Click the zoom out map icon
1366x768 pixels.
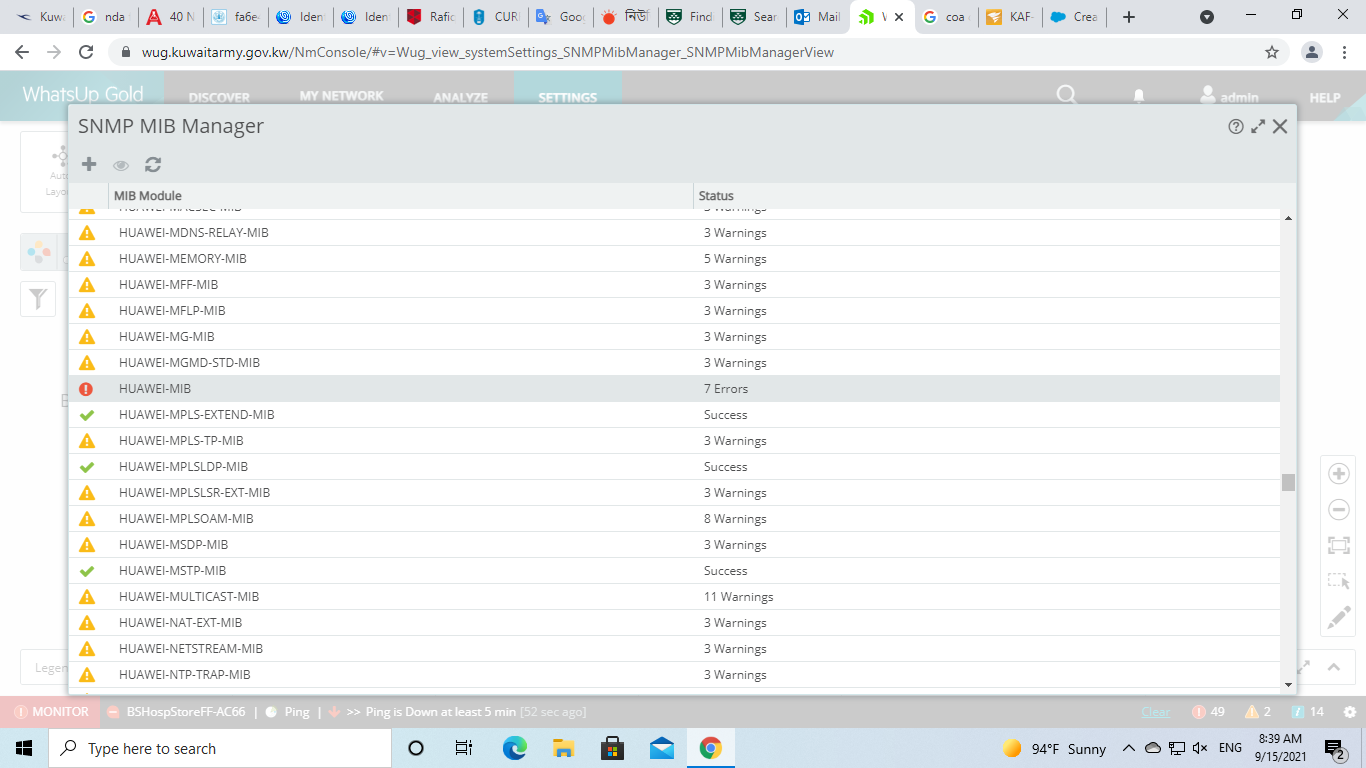pyautogui.click(x=1339, y=510)
